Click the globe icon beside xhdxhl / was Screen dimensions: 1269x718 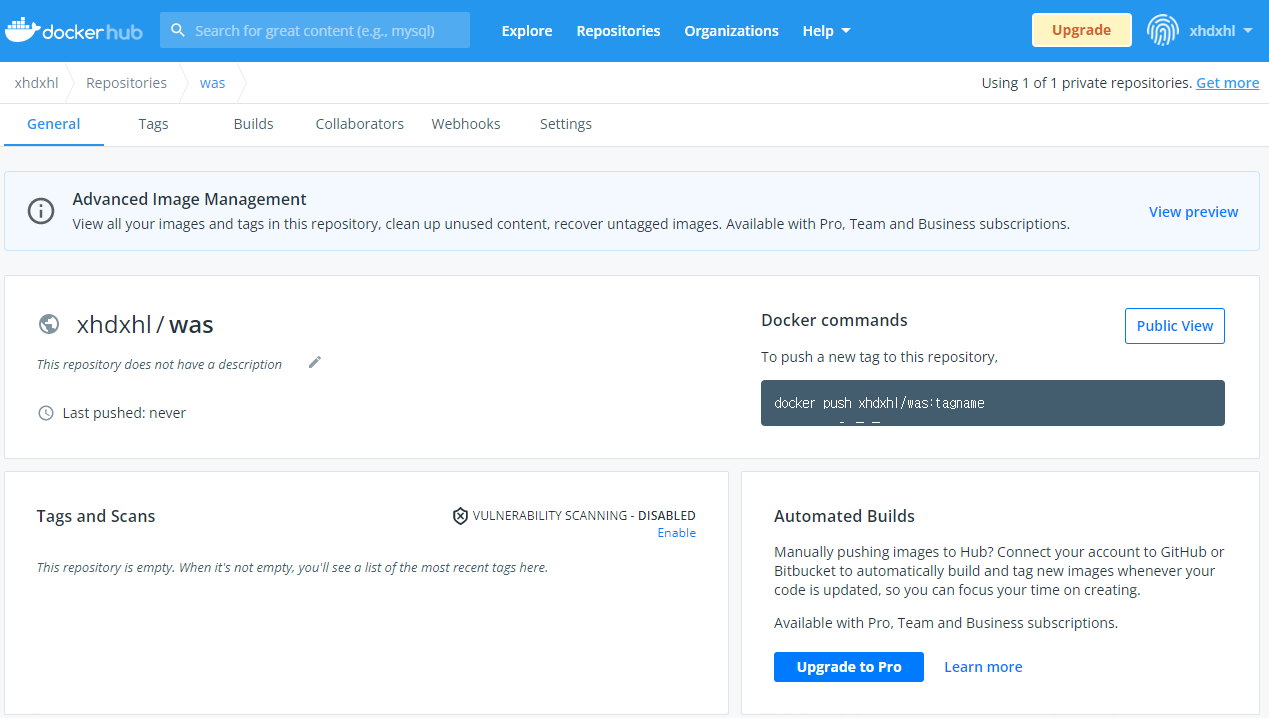(x=48, y=324)
